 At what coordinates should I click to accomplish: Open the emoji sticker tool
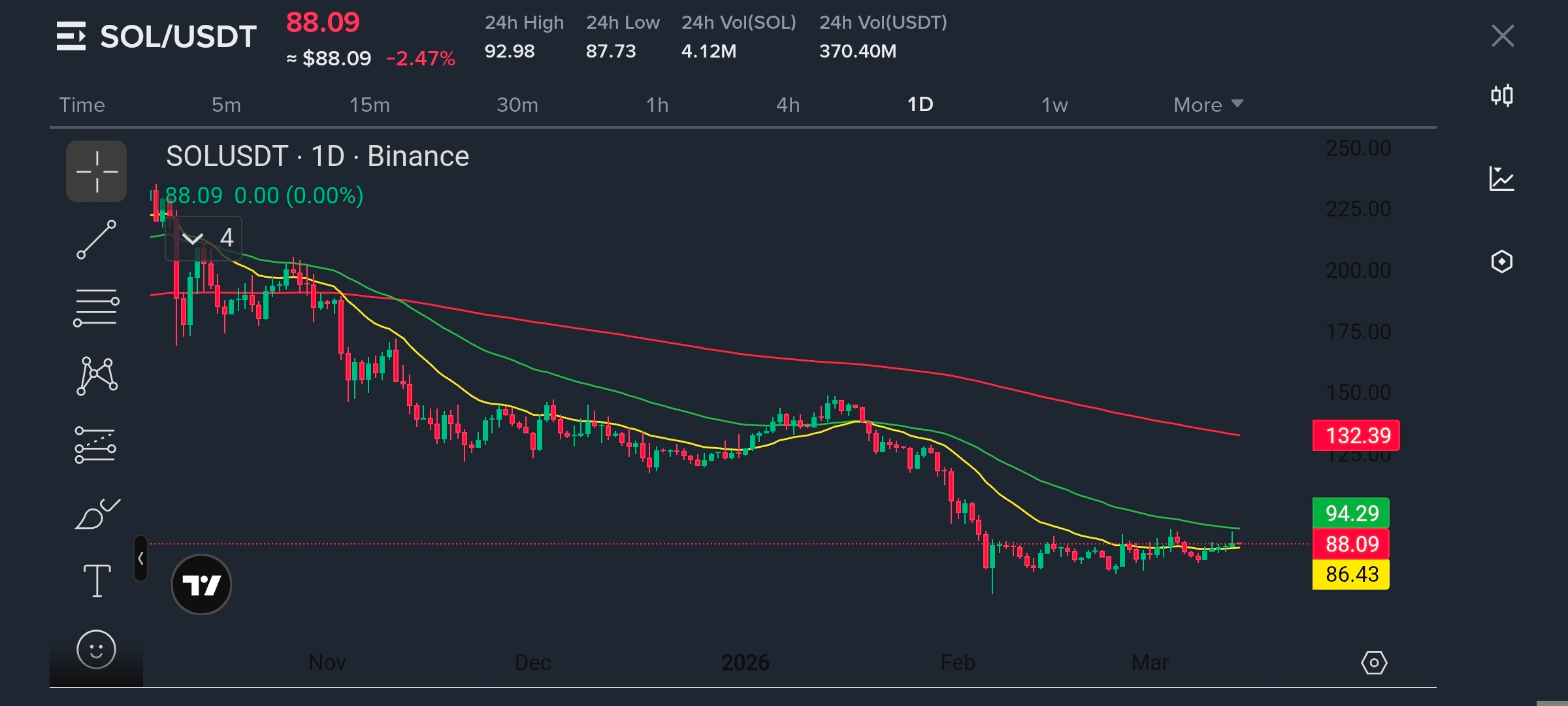tap(96, 649)
